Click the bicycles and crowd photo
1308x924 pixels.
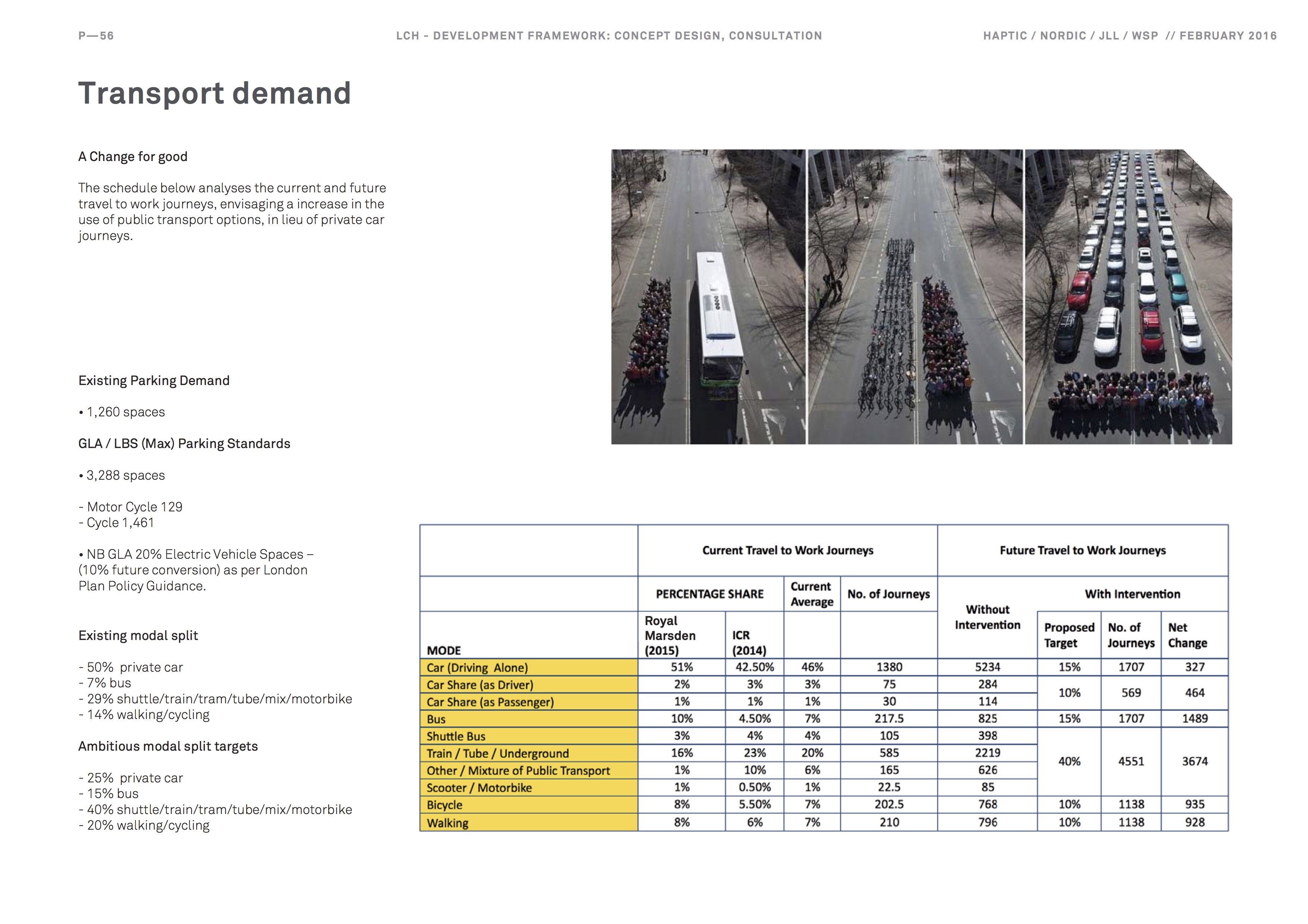pyautogui.click(x=915, y=297)
